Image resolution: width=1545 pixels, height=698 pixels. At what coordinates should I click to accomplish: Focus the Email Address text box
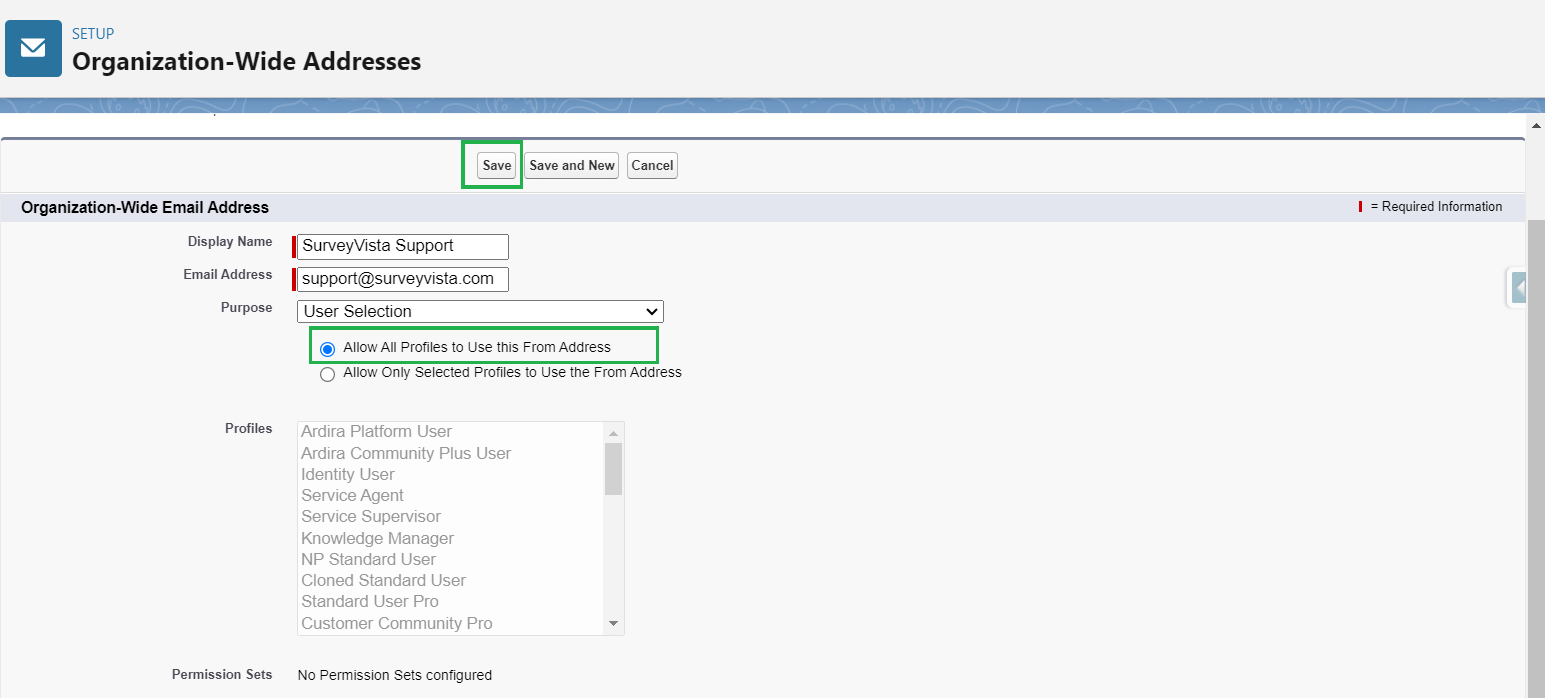[403, 279]
